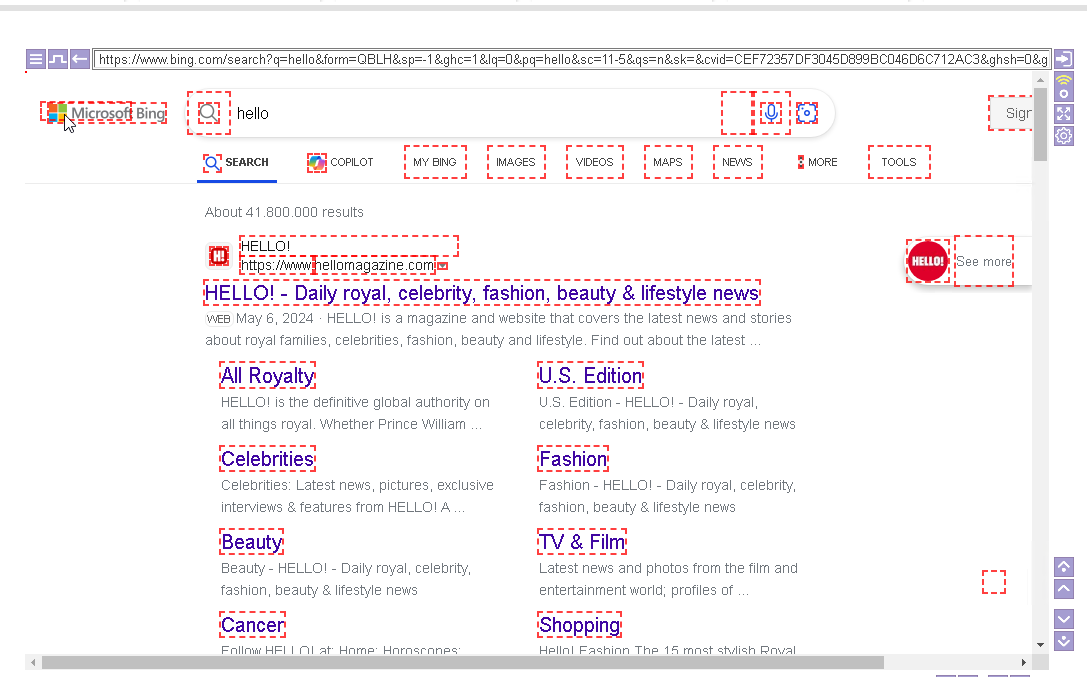The height and width of the screenshot is (677, 1087).
Task: Click the microphone voice search icon
Action: point(770,112)
